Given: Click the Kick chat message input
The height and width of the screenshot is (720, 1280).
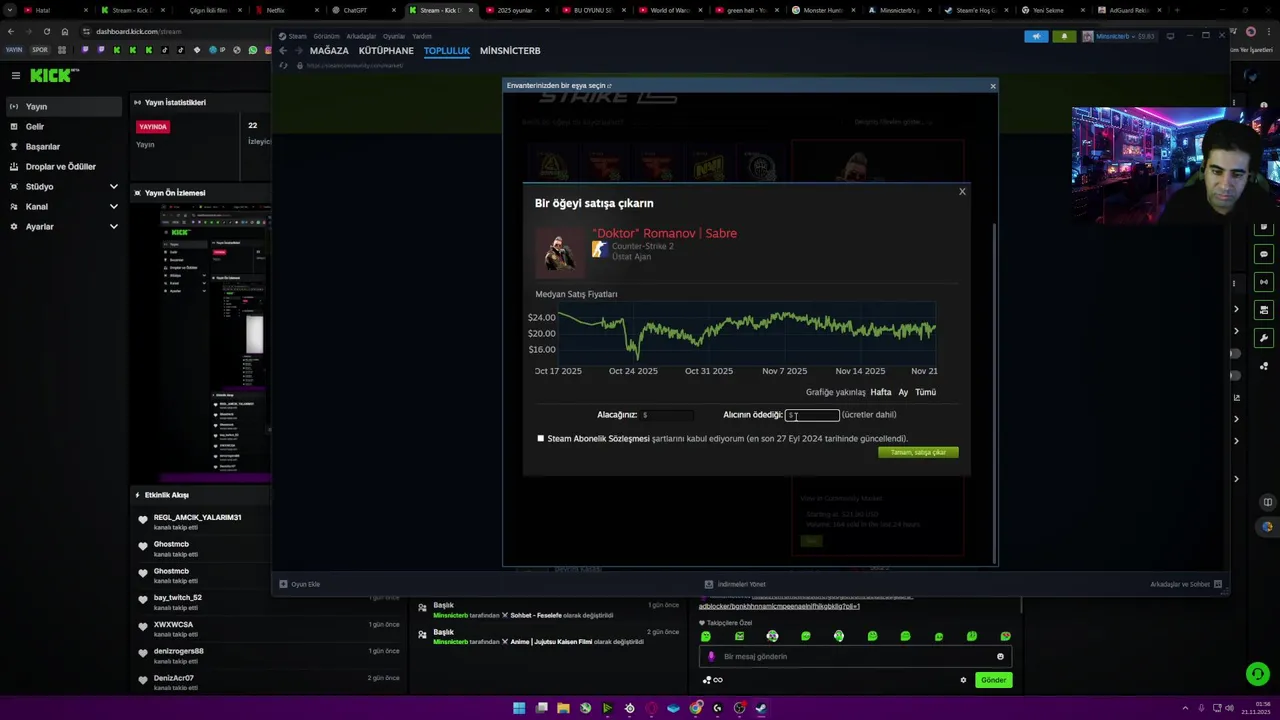Looking at the screenshot, I should click(855, 656).
